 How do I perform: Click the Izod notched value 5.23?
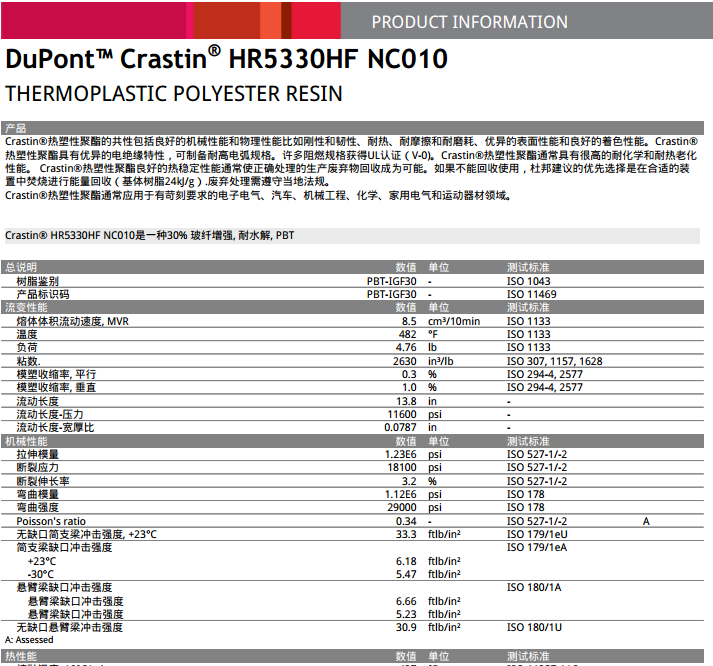point(407,614)
